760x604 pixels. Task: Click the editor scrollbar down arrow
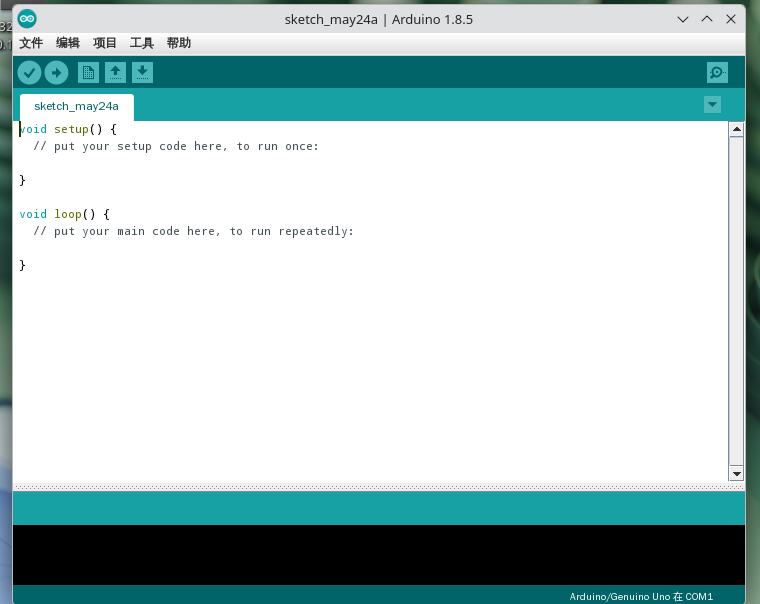(x=737, y=474)
